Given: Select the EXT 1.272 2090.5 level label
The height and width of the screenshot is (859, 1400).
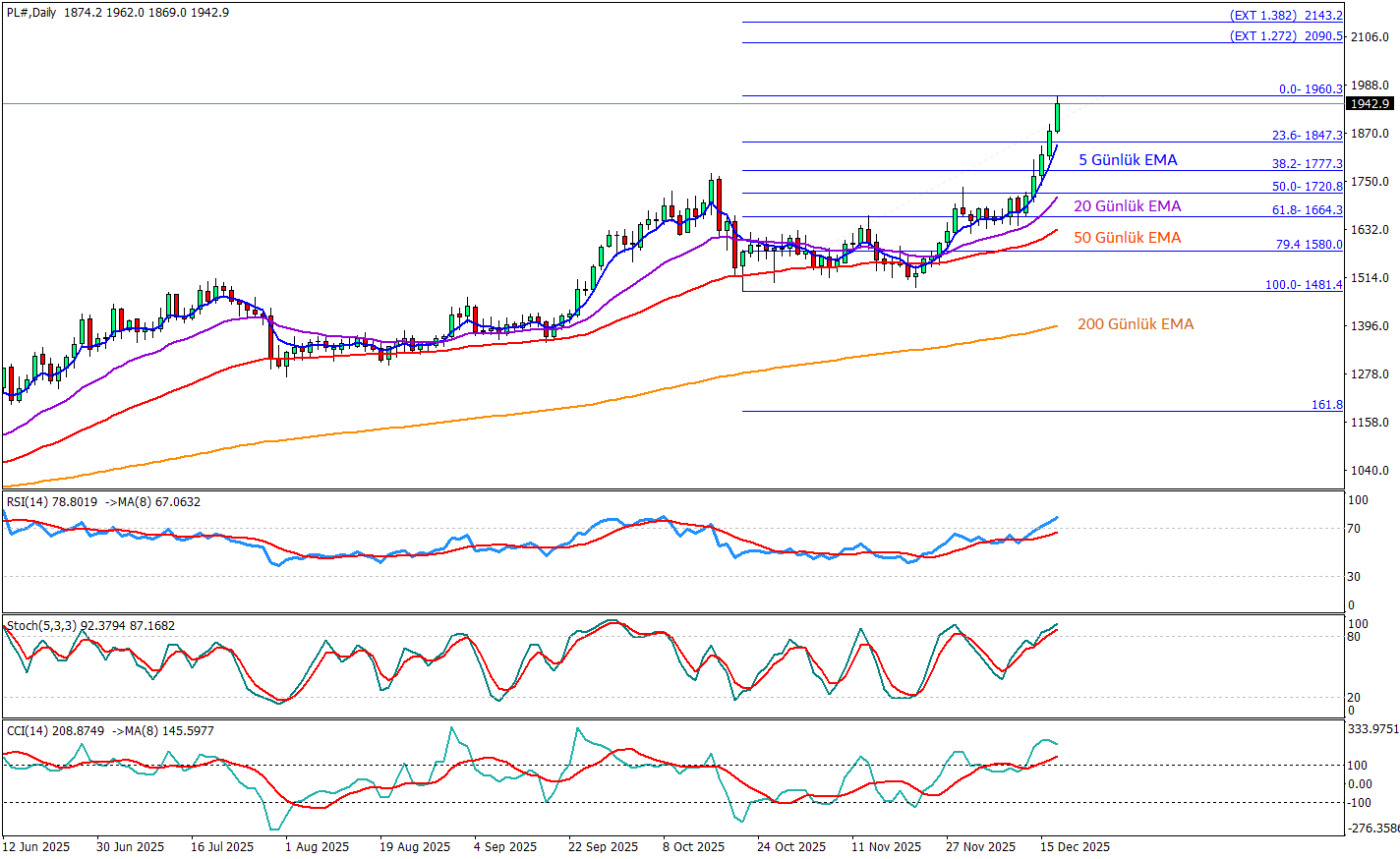Looking at the screenshot, I should click(x=1286, y=36).
